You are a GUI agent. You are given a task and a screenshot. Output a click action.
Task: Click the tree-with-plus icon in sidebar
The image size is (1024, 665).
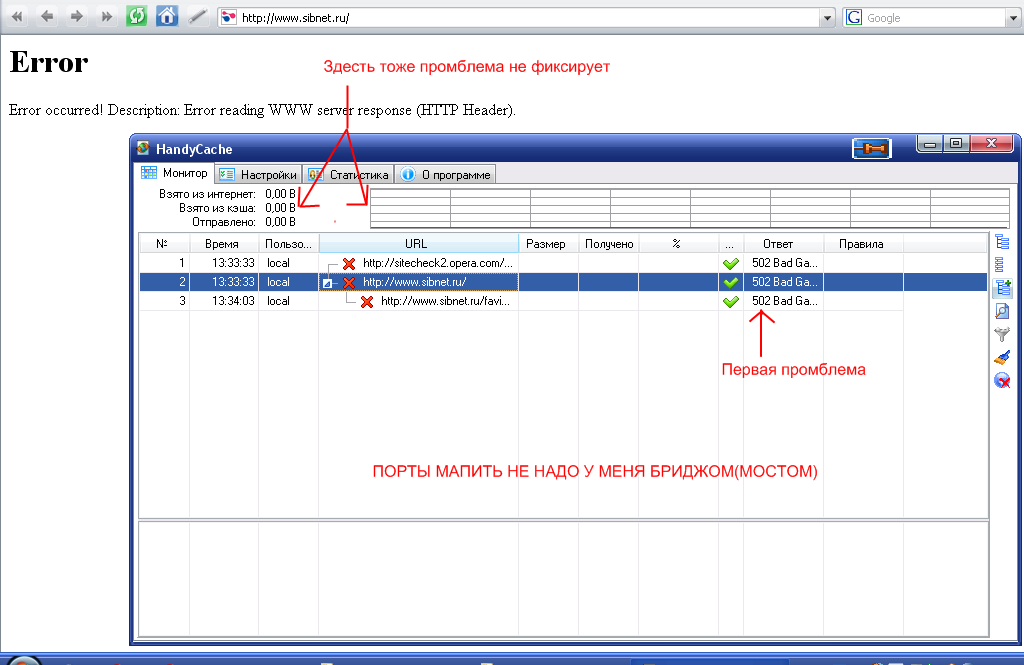[x=1002, y=288]
